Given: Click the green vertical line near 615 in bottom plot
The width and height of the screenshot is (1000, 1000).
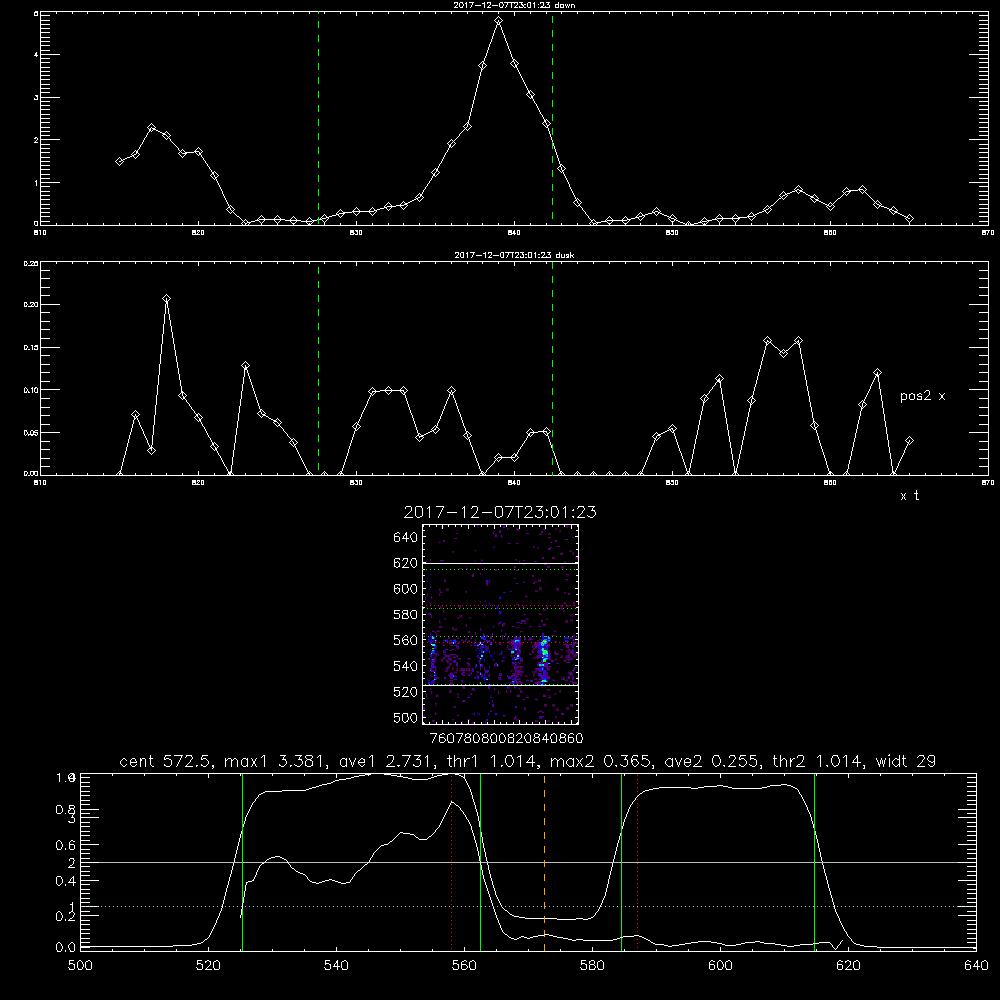Looking at the screenshot, I should click(814, 861).
